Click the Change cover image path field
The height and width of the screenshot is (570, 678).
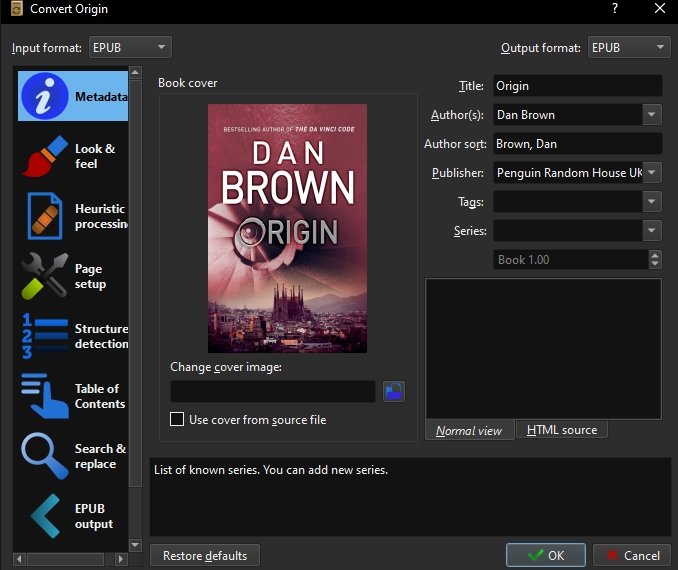click(273, 391)
